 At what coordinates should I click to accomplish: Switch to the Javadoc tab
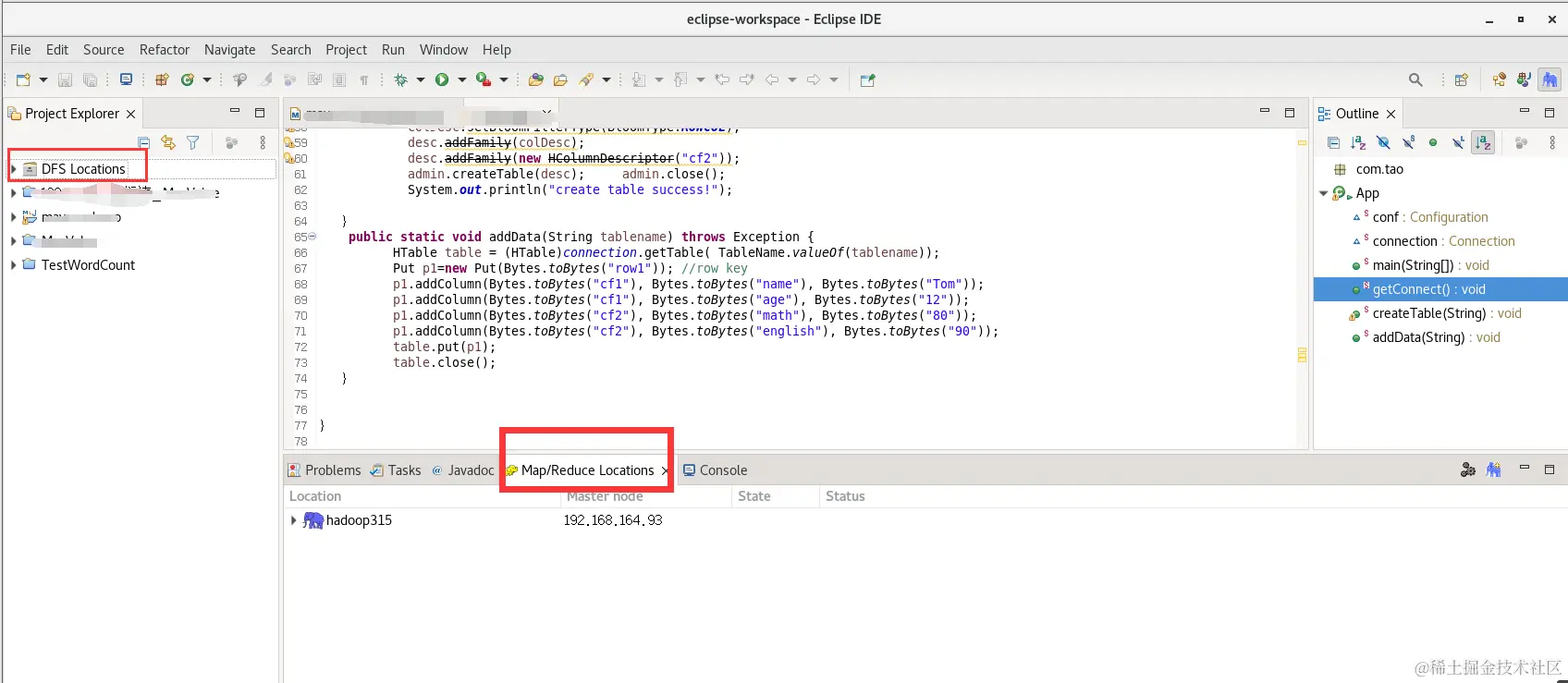coord(463,470)
